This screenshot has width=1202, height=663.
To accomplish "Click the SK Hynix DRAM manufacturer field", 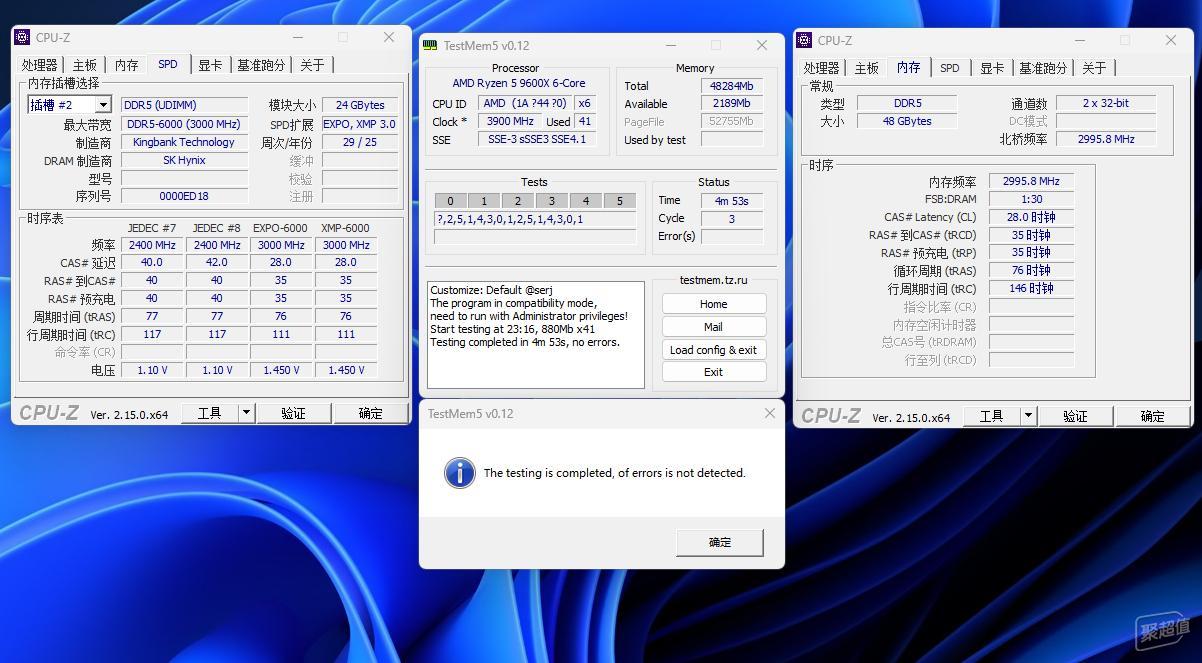I will tap(184, 160).
